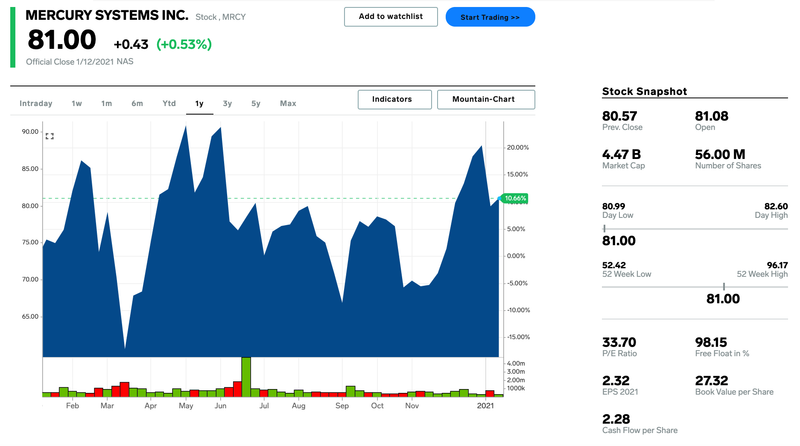Select the 3y time range
This screenshot has height=446, width=800.
(x=227, y=104)
